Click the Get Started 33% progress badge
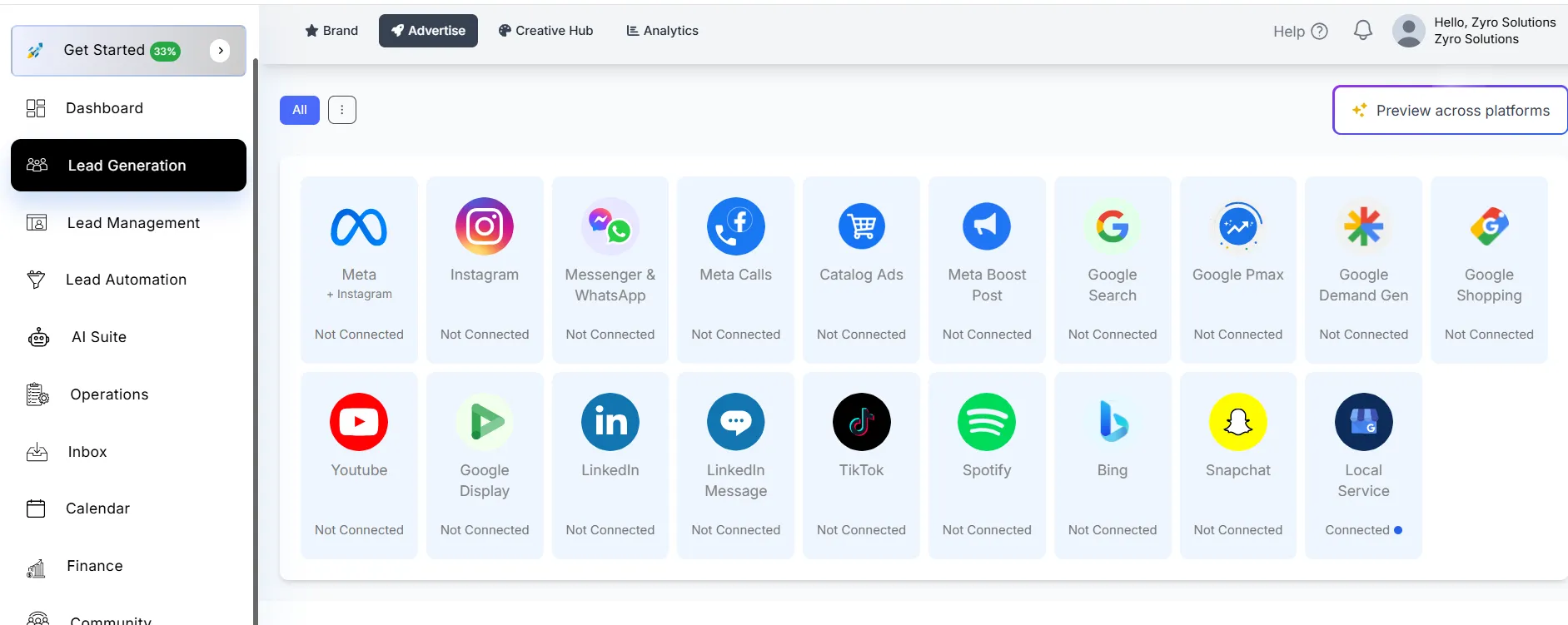1568x625 pixels. (165, 52)
